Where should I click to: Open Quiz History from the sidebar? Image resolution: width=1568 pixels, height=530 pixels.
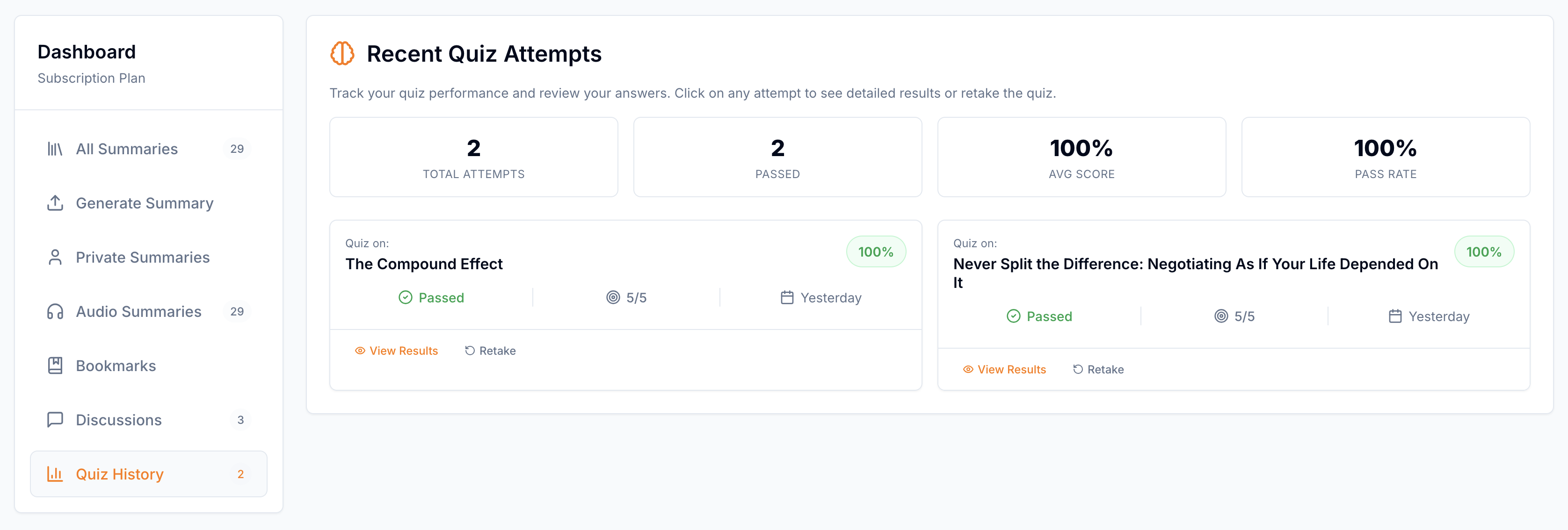pyautogui.click(x=119, y=473)
